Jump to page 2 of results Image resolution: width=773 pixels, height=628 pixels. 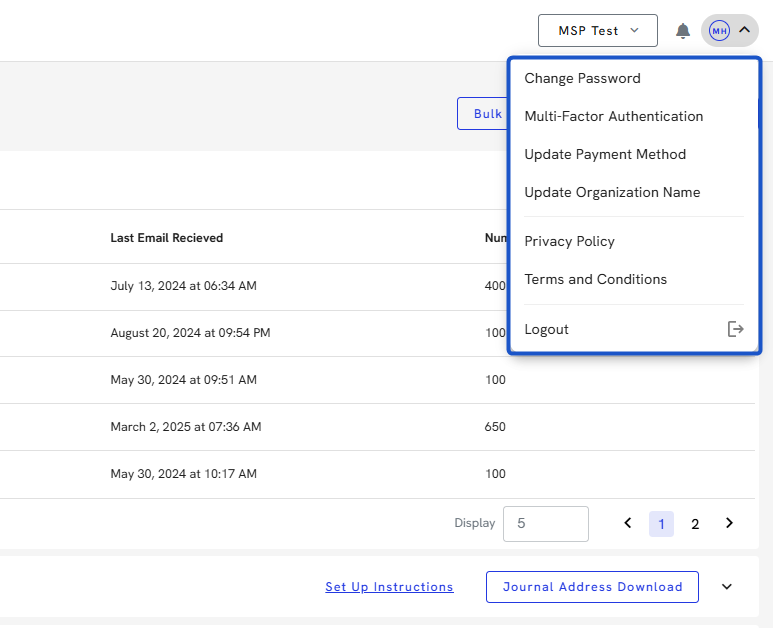[x=695, y=524]
